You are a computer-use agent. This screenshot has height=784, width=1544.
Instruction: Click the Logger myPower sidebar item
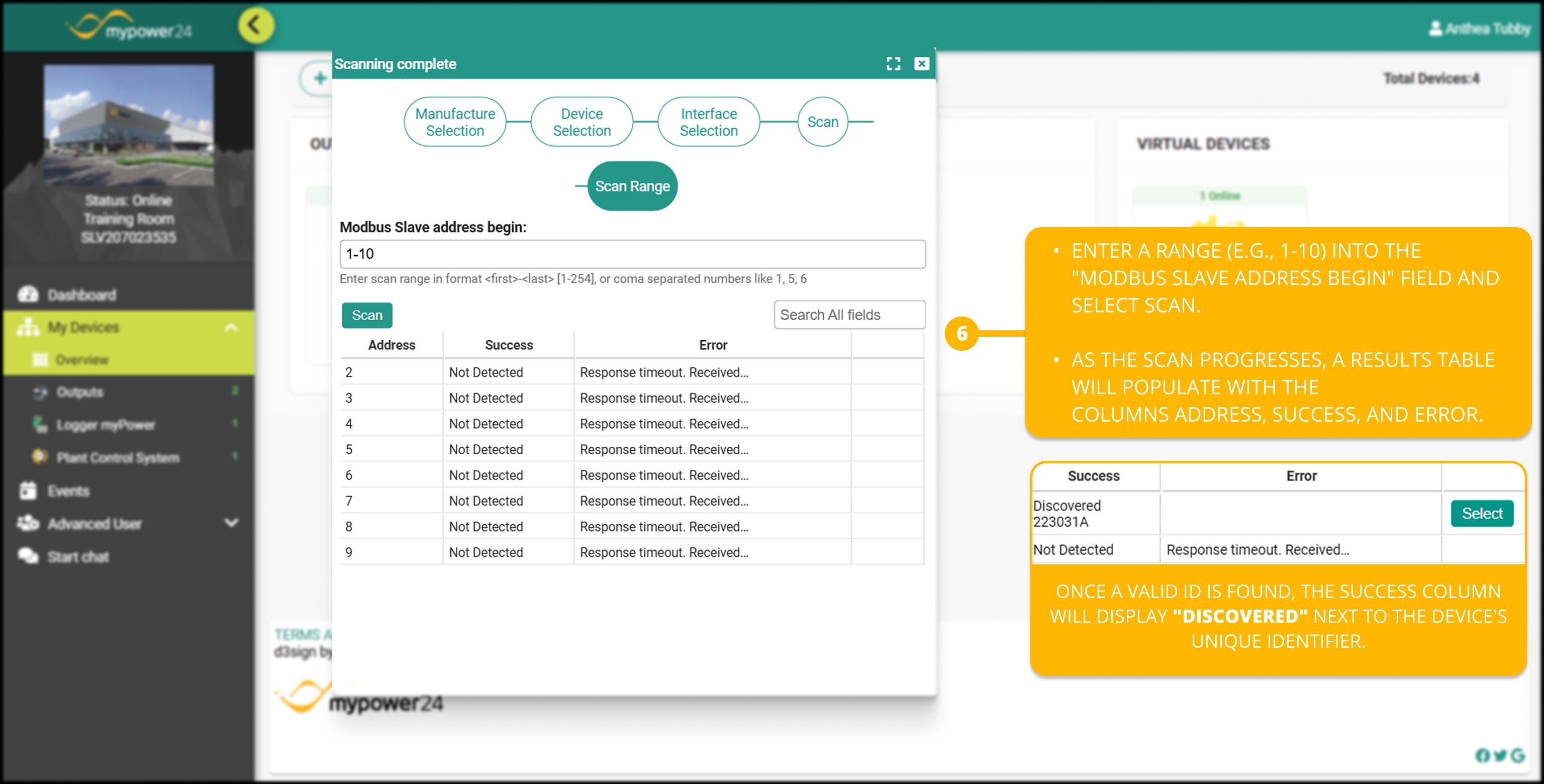pyautogui.click(x=106, y=424)
